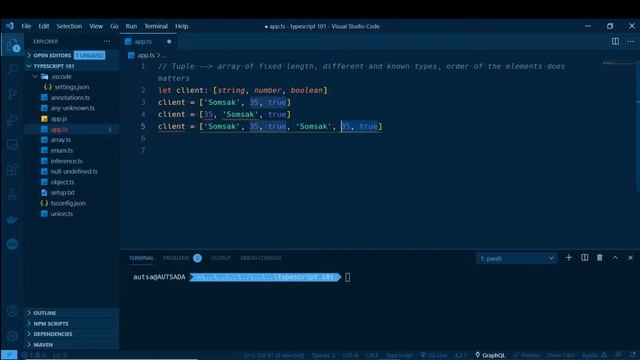
Task: Open the Extensions view
Action: (13, 170)
